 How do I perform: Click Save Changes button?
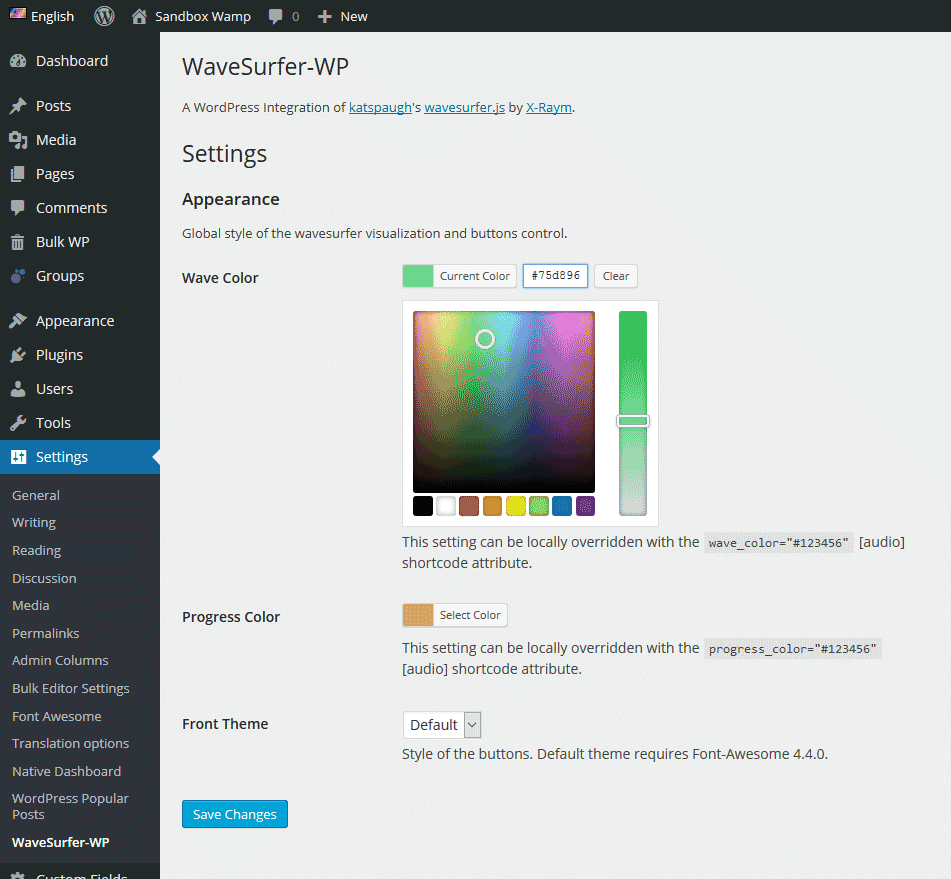235,814
